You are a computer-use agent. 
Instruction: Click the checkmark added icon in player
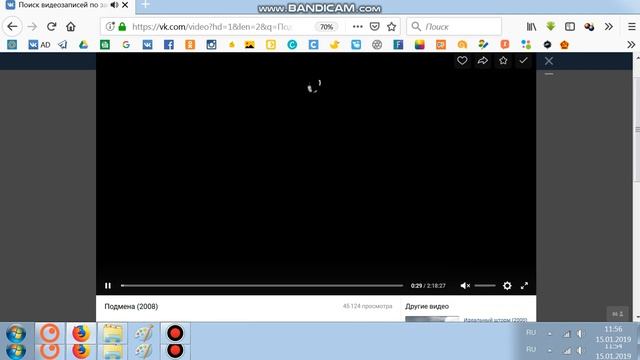click(523, 60)
